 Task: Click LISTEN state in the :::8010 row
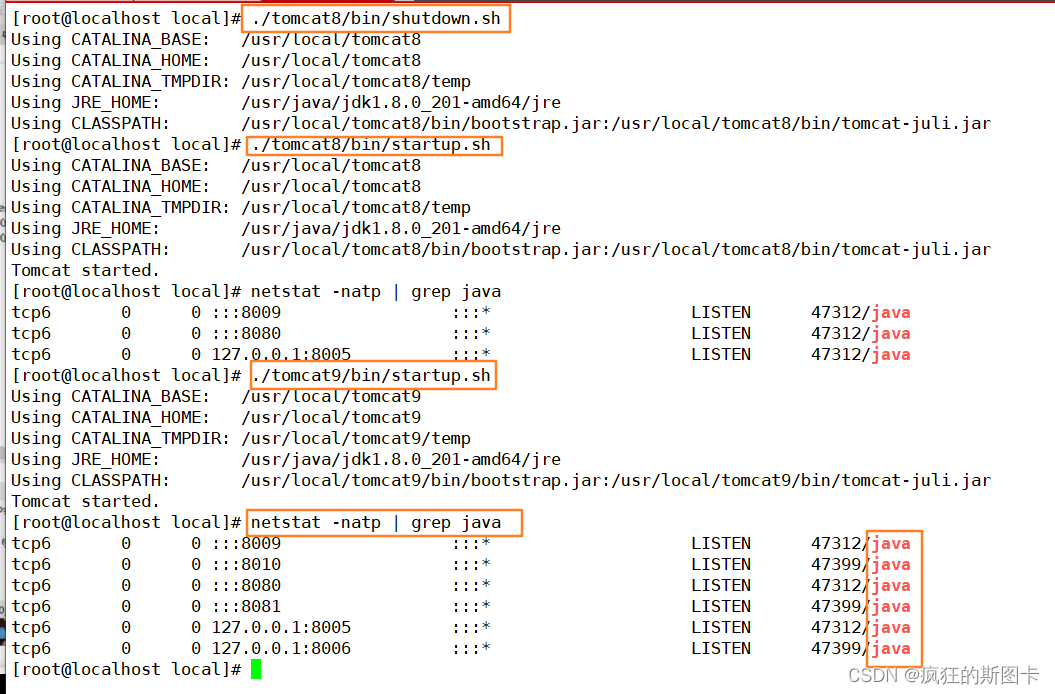point(721,565)
